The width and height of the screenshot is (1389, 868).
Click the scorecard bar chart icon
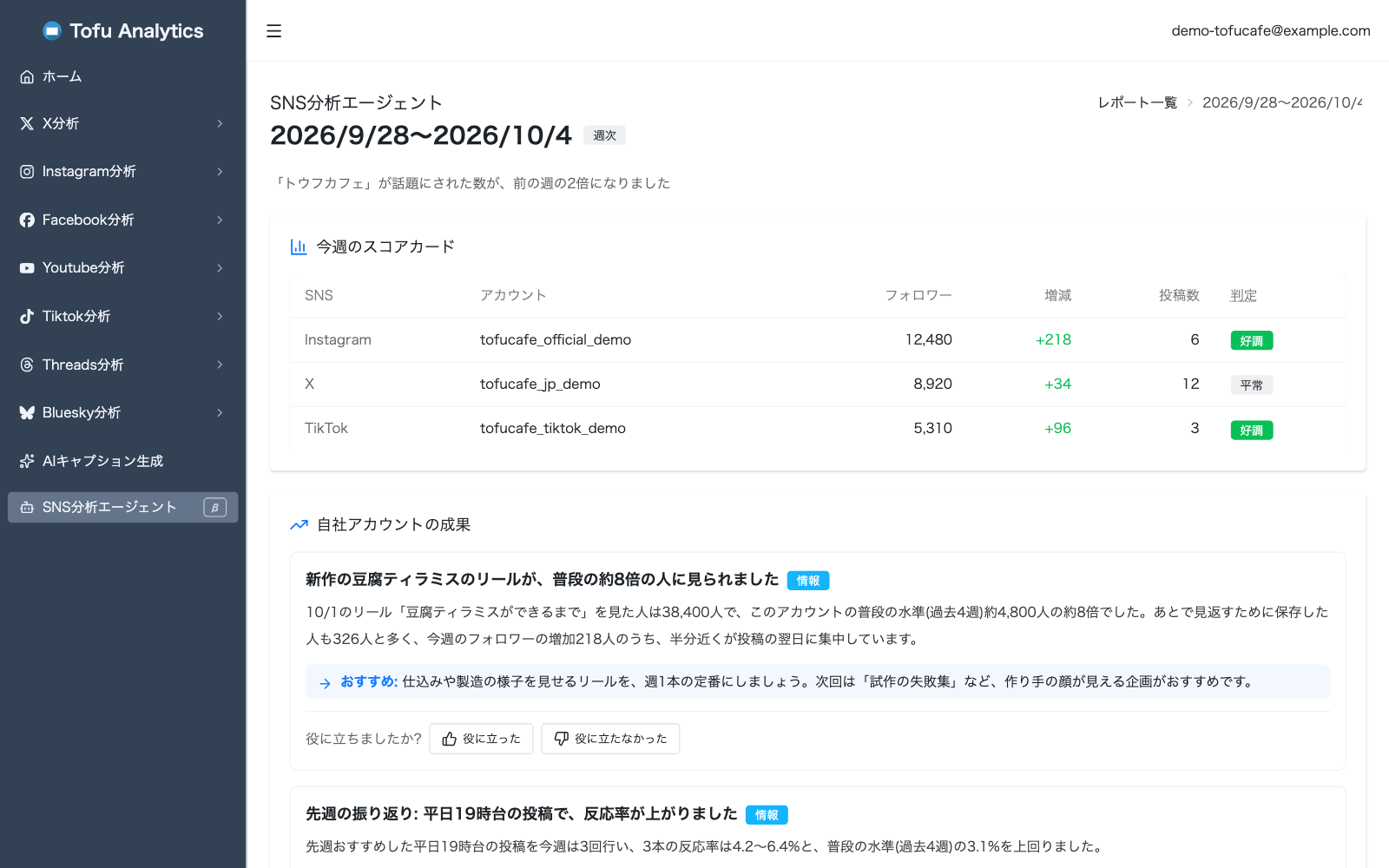point(299,247)
